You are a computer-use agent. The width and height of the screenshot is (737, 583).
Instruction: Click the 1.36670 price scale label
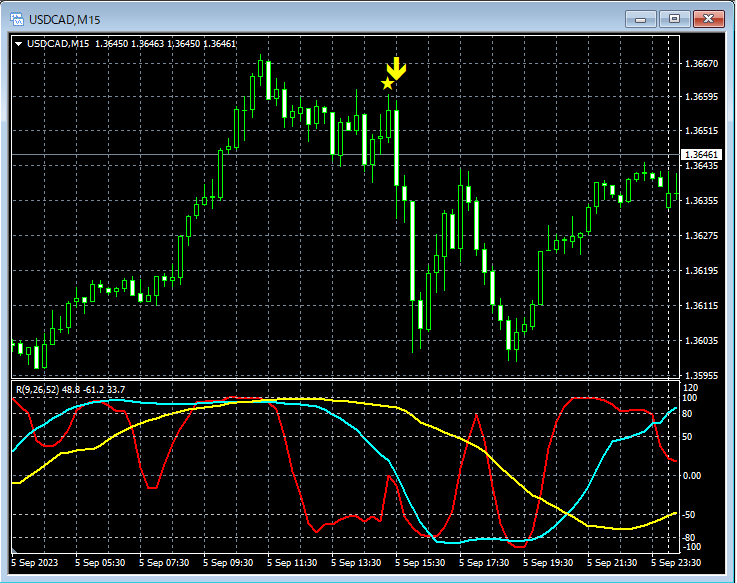point(702,64)
